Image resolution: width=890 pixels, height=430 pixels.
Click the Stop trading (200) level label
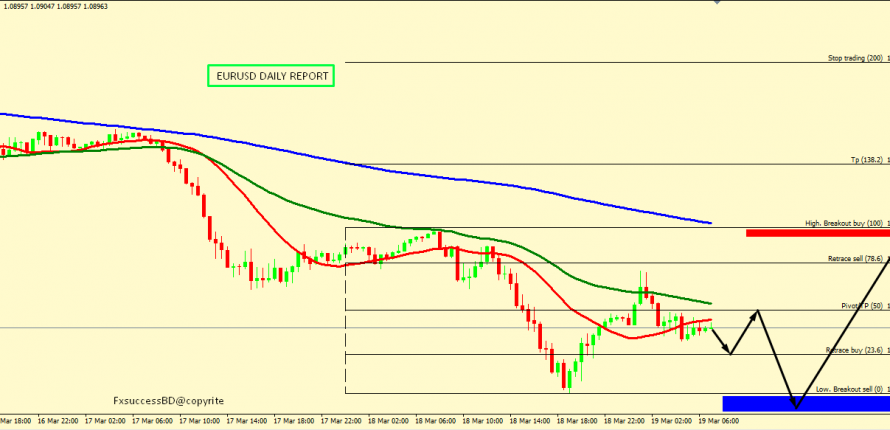(x=854, y=59)
